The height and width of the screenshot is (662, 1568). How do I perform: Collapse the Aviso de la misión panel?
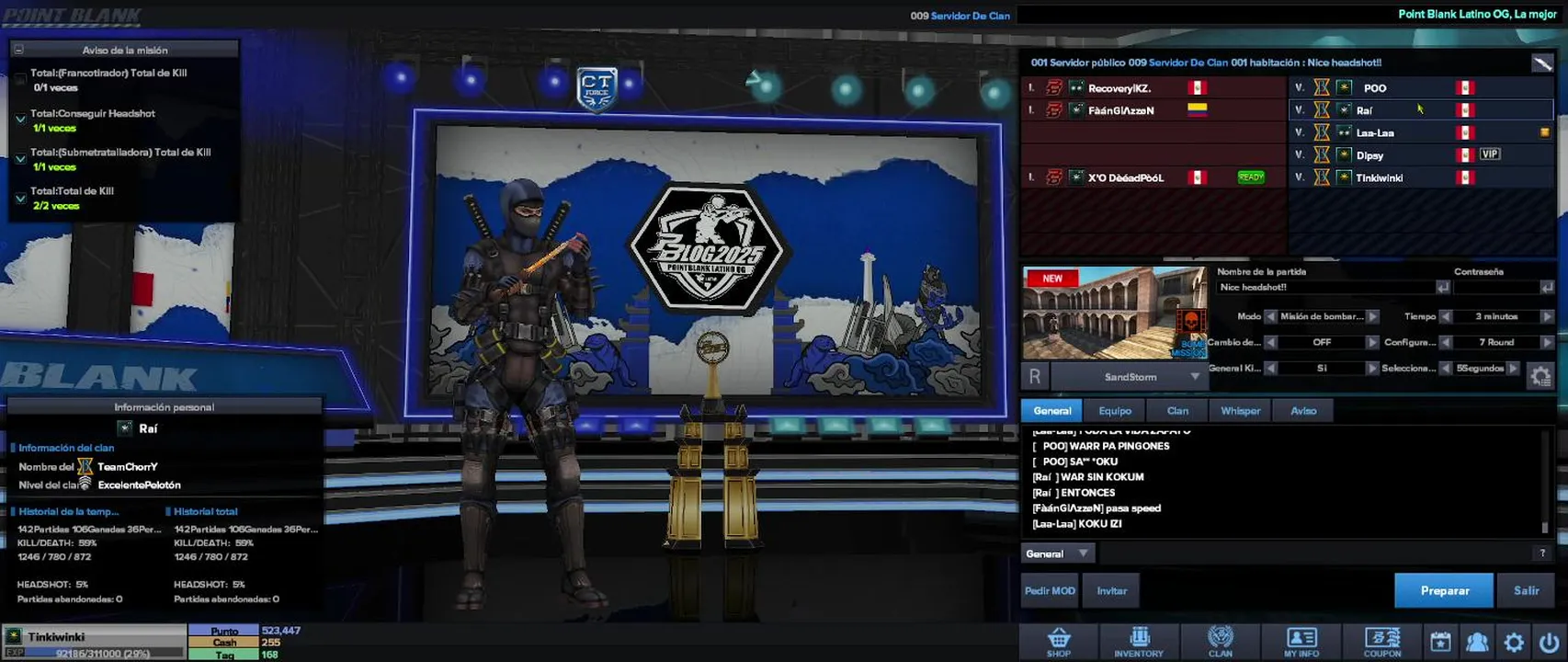[18, 50]
